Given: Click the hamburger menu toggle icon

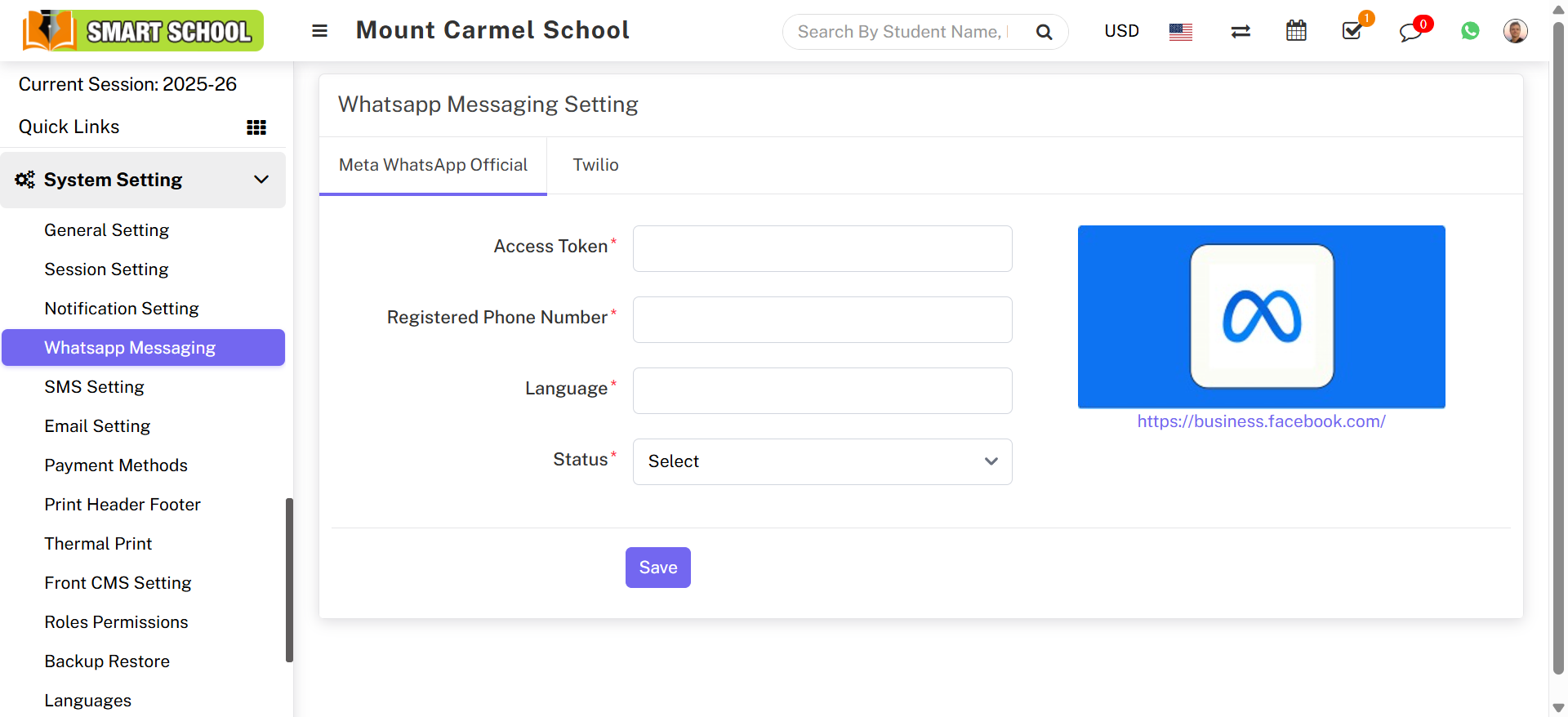Looking at the screenshot, I should (319, 31).
